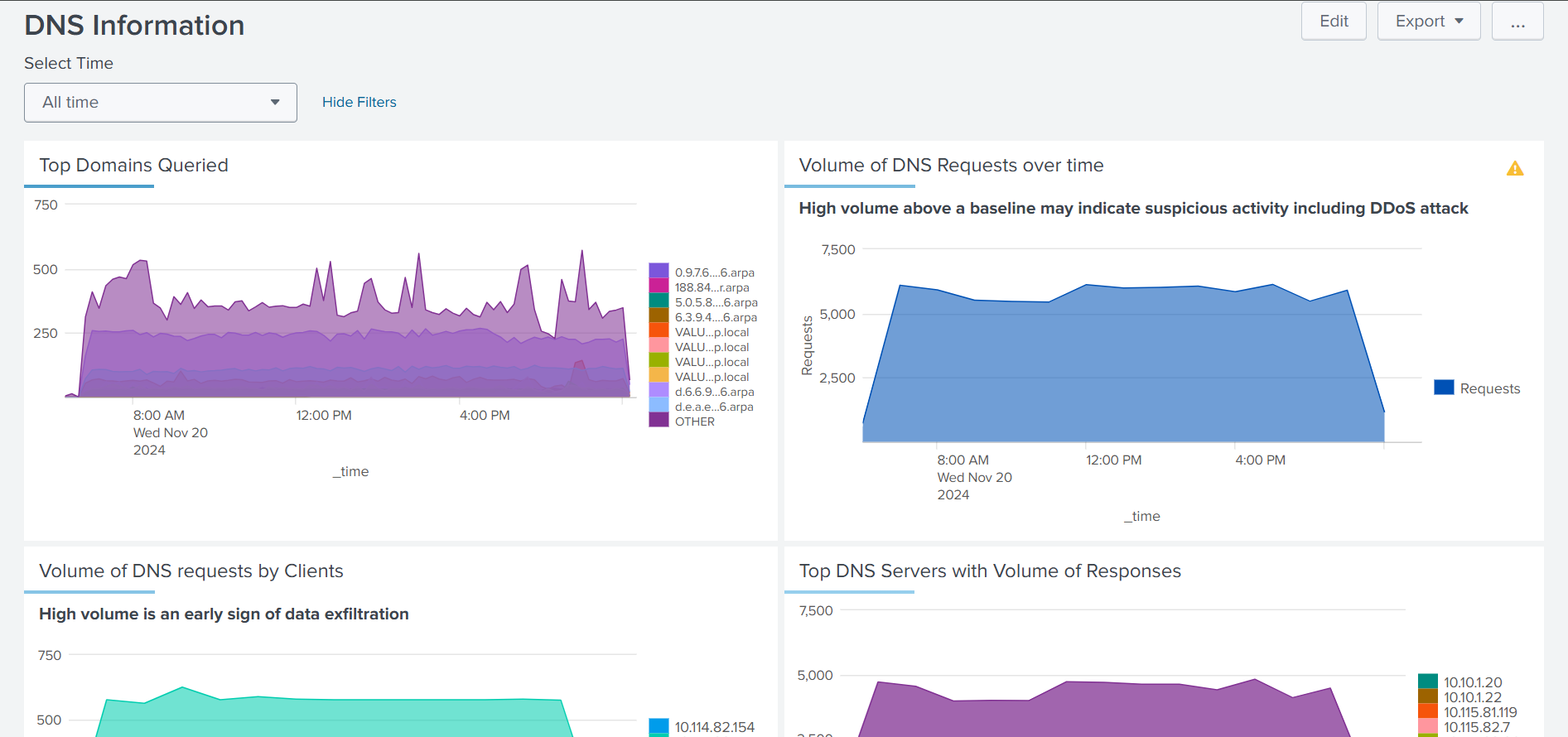Viewport: 1568px width, 737px height.
Task: Click the Requests y-axis title
Action: coord(807,345)
